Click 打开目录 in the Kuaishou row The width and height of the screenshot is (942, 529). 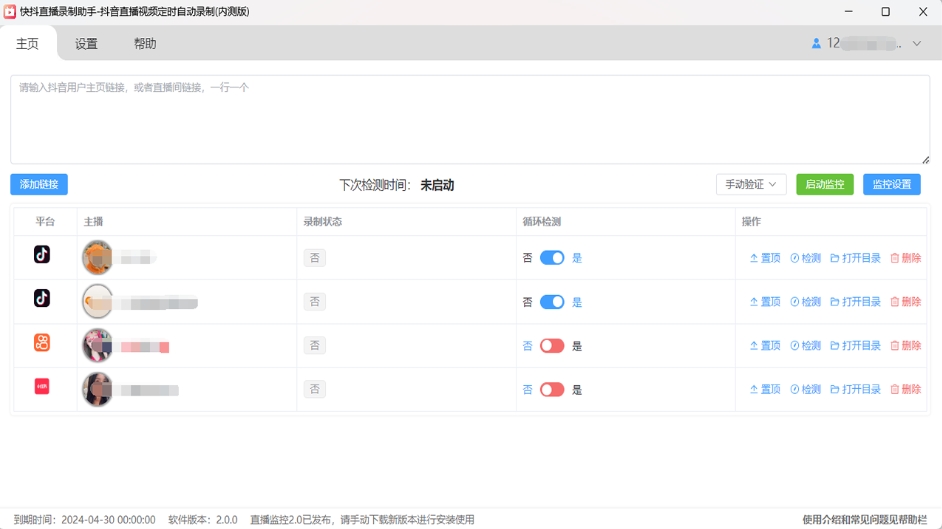click(855, 345)
